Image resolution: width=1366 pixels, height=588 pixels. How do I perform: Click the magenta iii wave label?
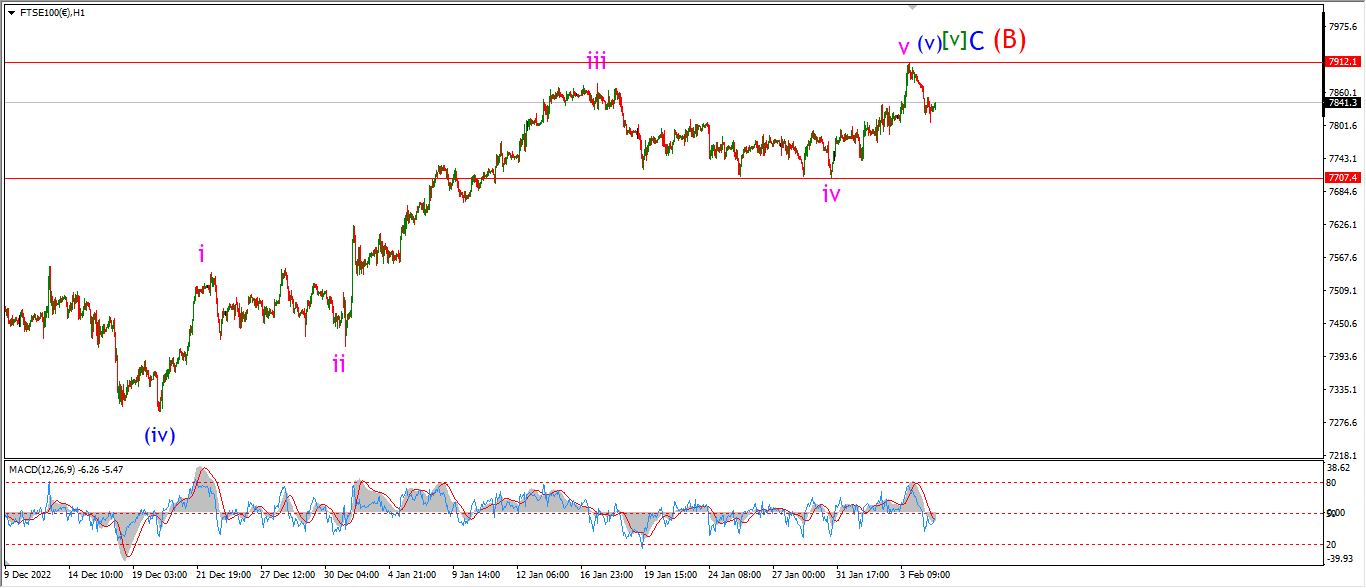pos(596,62)
